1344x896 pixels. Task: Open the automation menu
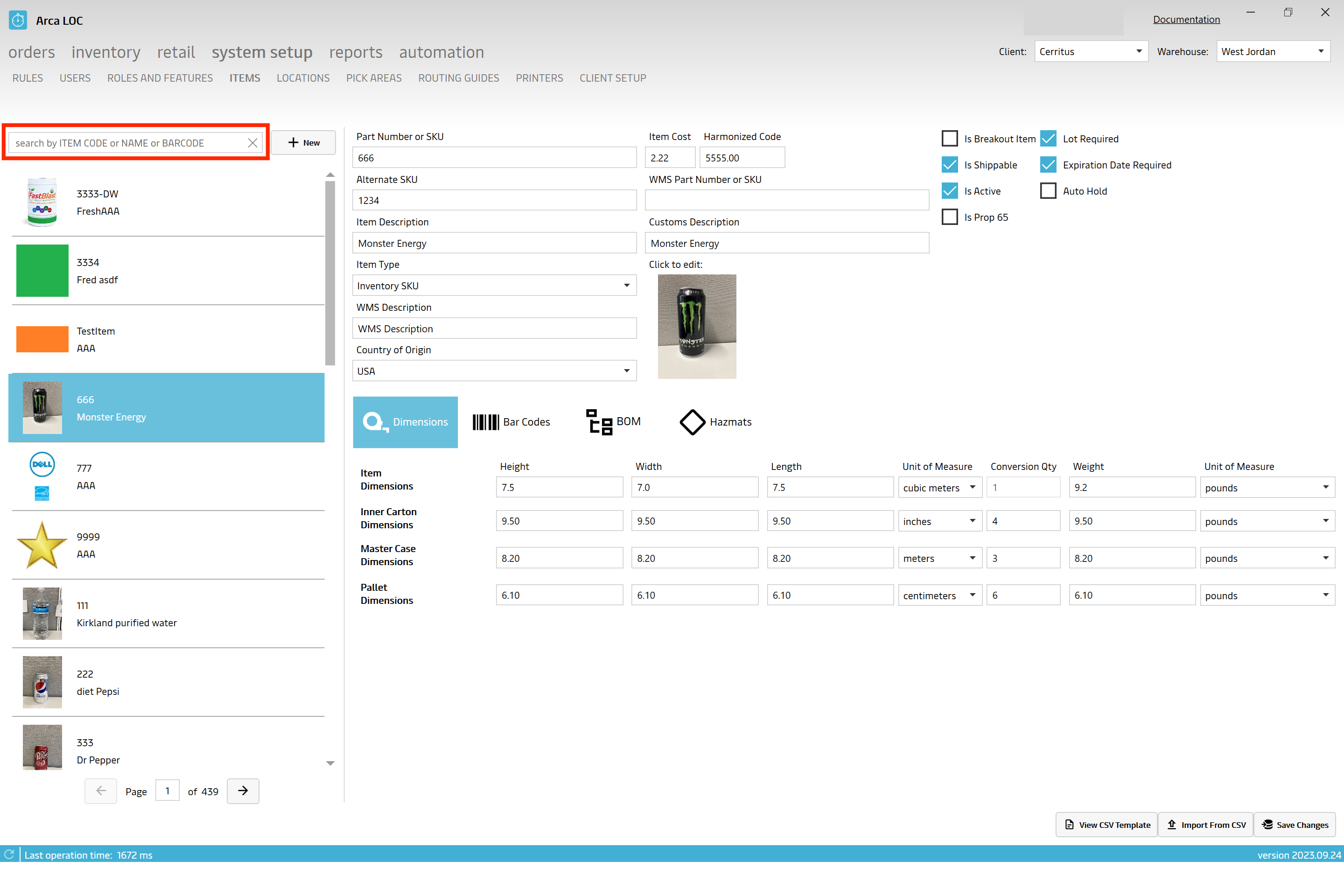[x=441, y=52]
